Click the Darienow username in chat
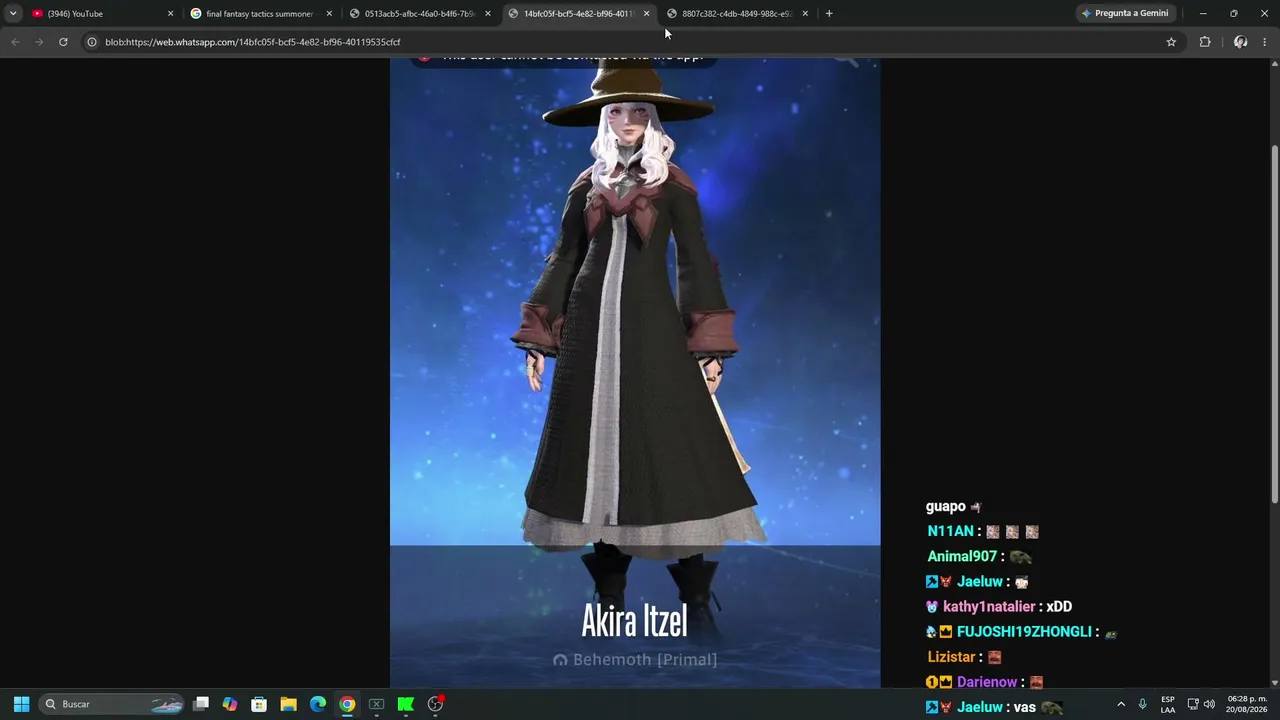The height and width of the screenshot is (720, 1280). pyautogui.click(x=987, y=682)
